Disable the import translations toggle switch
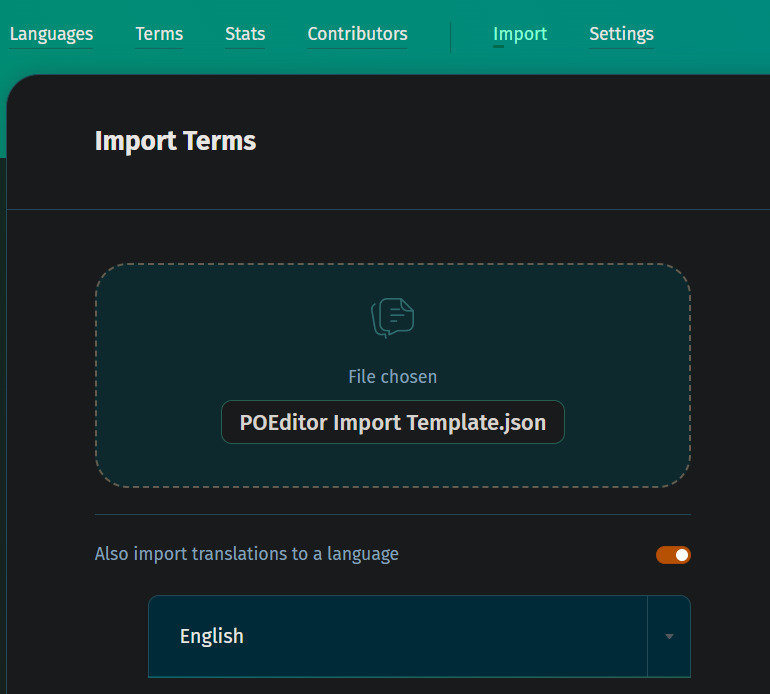This screenshot has height=694, width=770. click(x=673, y=555)
